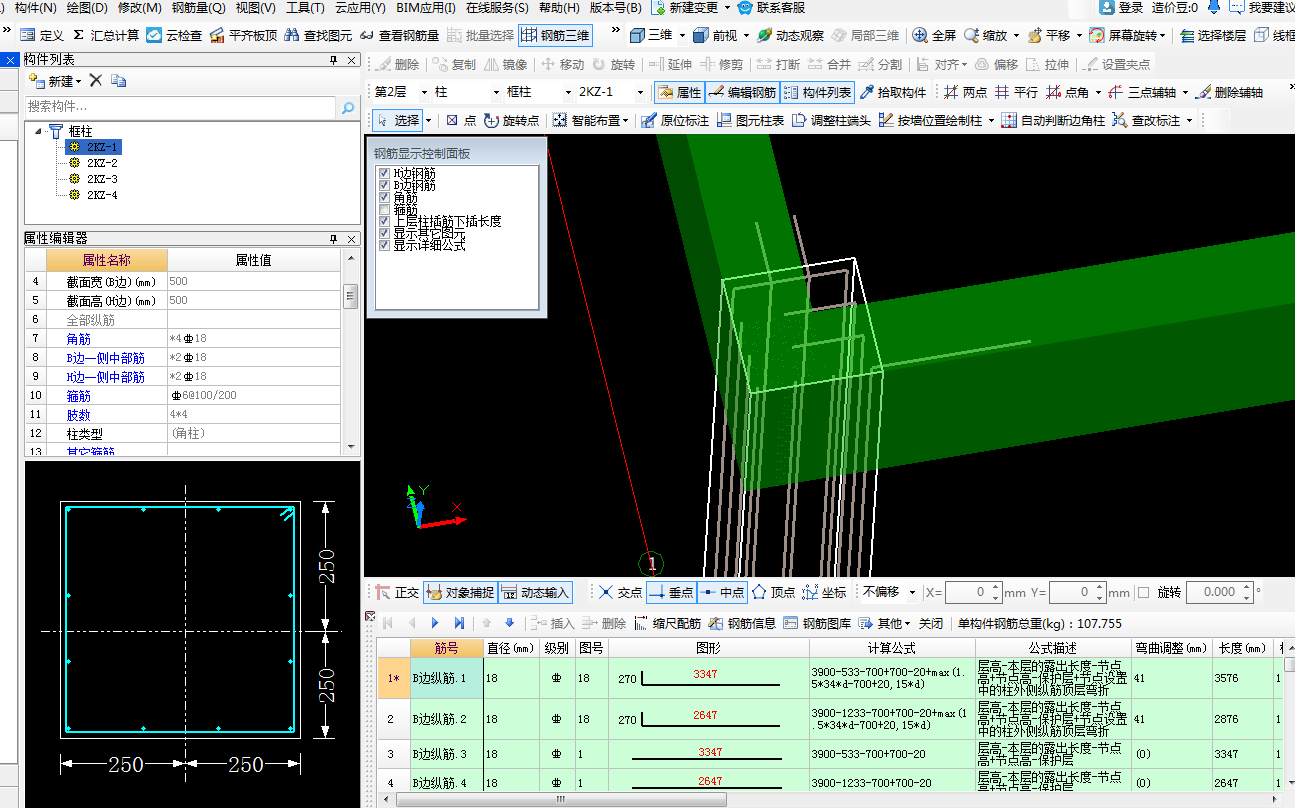Toggle 上层柱插筋下插长度 checkbox

[384, 221]
